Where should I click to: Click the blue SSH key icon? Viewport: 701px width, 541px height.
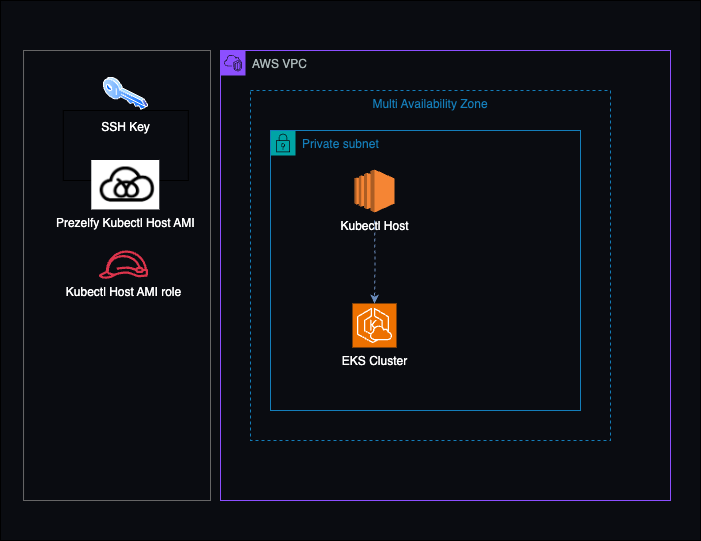(x=125, y=93)
